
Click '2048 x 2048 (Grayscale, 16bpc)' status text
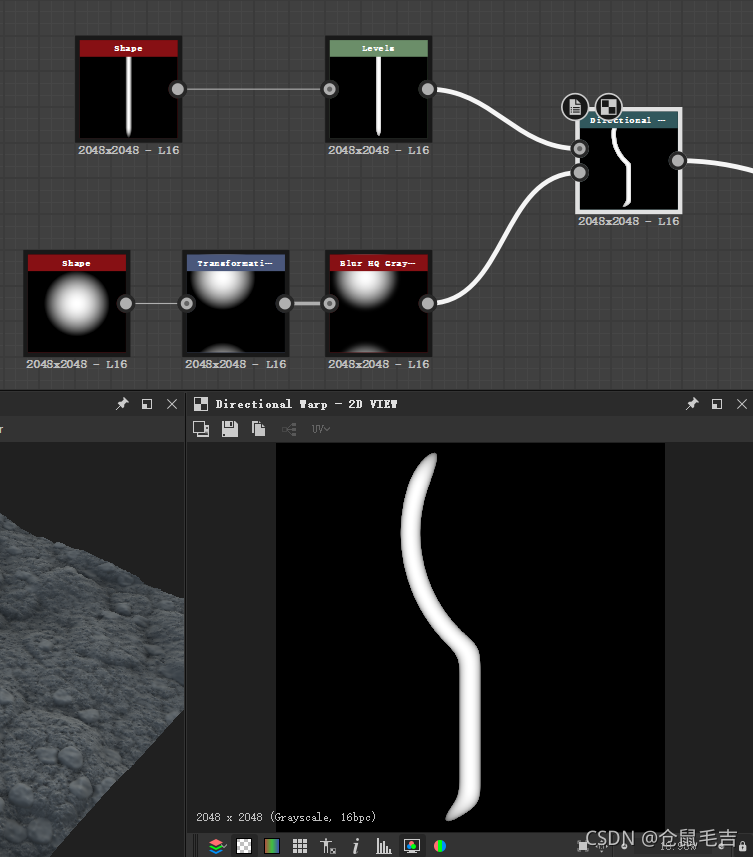click(x=286, y=817)
